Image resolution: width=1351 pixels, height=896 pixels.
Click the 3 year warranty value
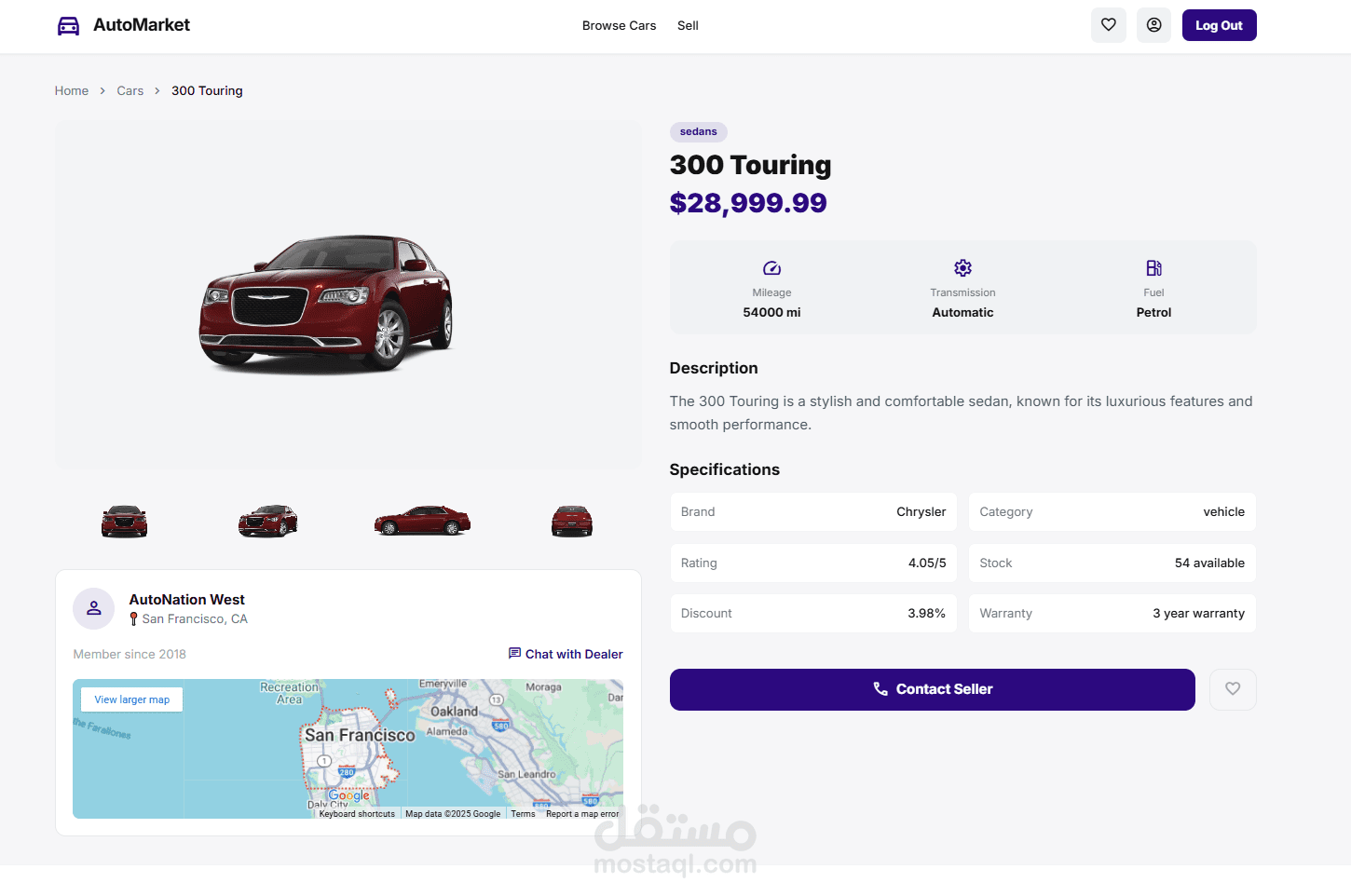click(x=1198, y=613)
